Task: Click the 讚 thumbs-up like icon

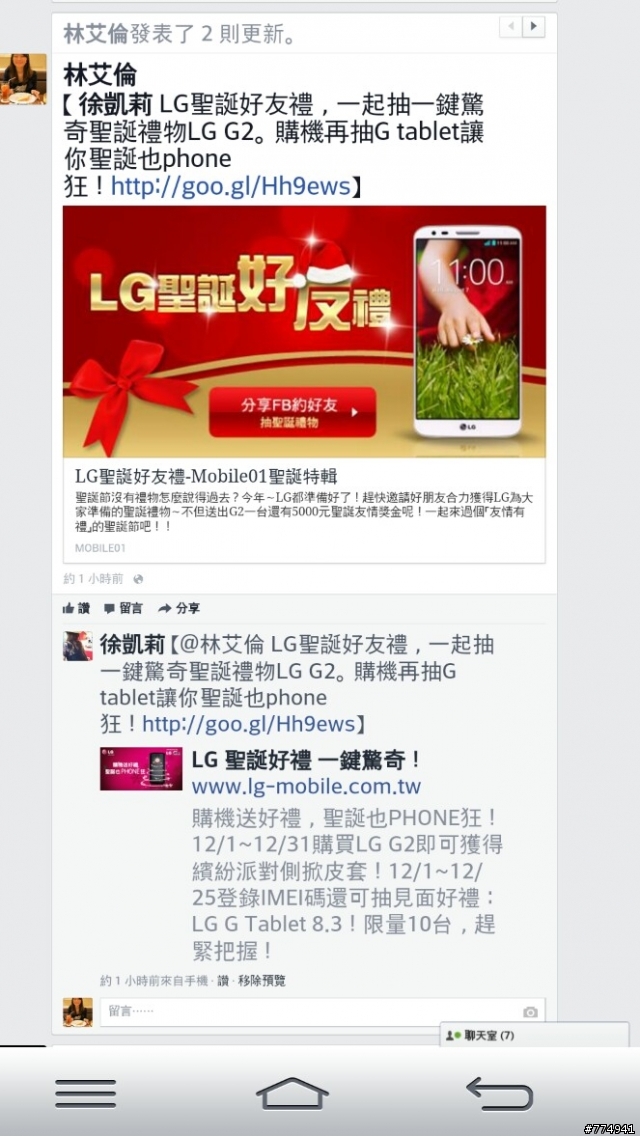Action: coord(69,608)
